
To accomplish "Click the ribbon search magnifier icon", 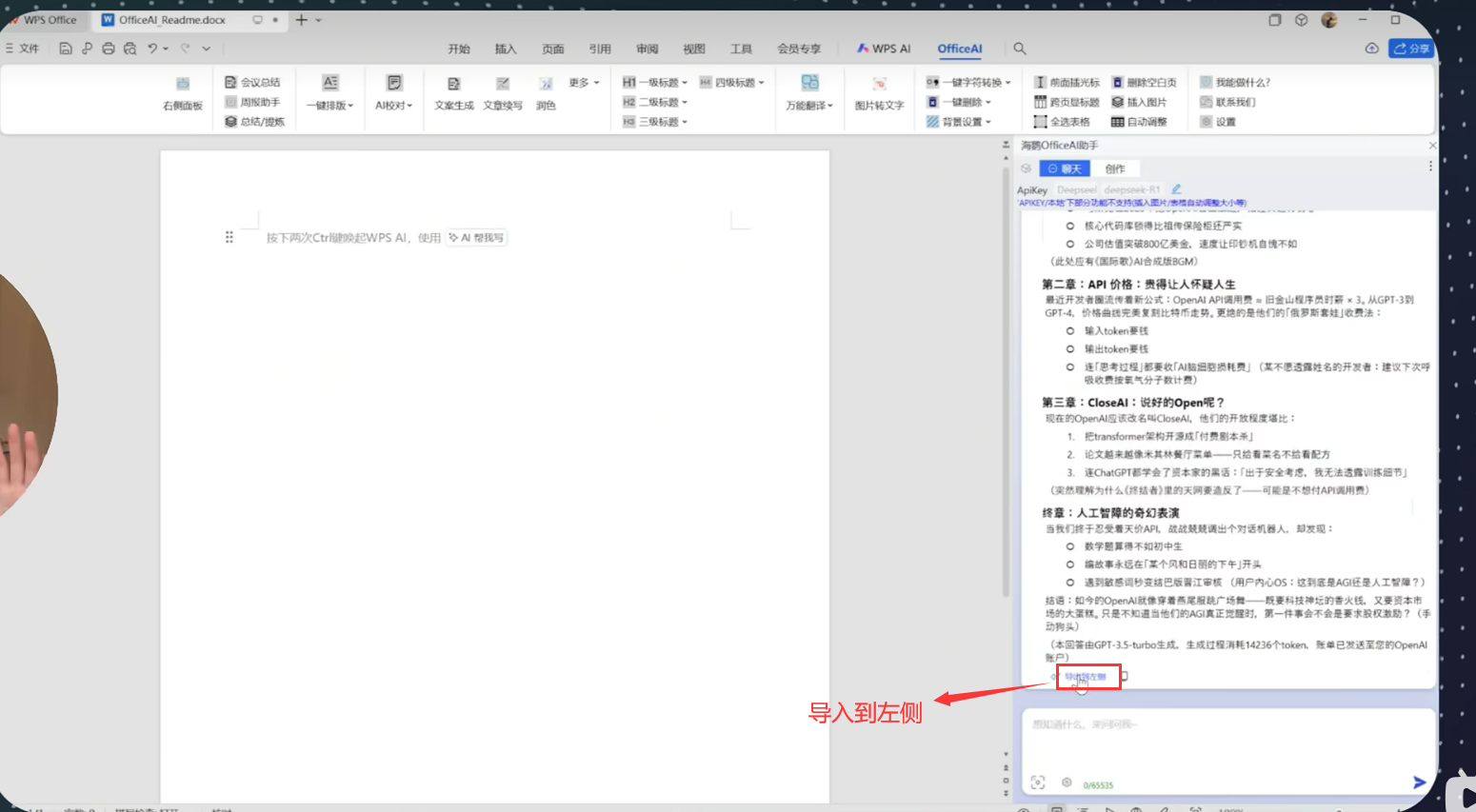I will coord(1020,49).
